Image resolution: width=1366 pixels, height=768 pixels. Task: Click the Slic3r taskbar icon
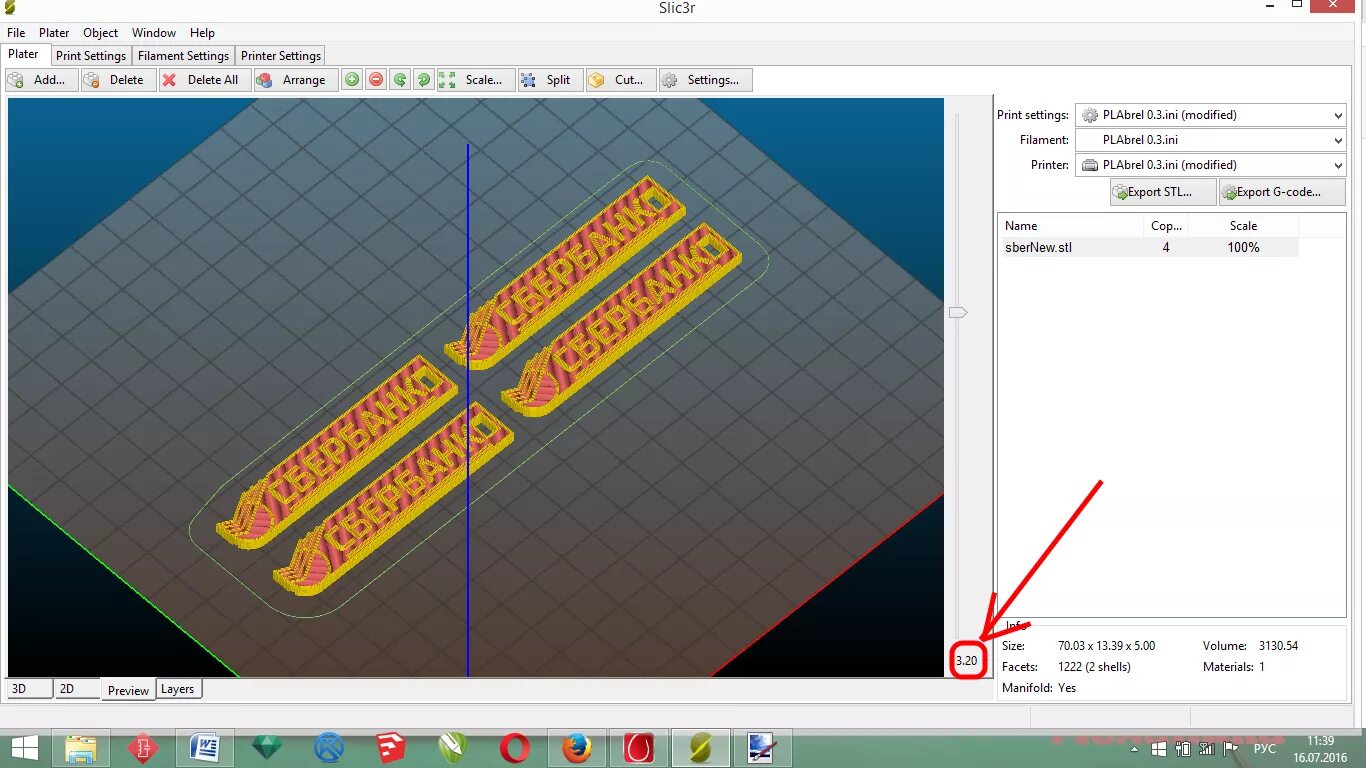[x=701, y=747]
